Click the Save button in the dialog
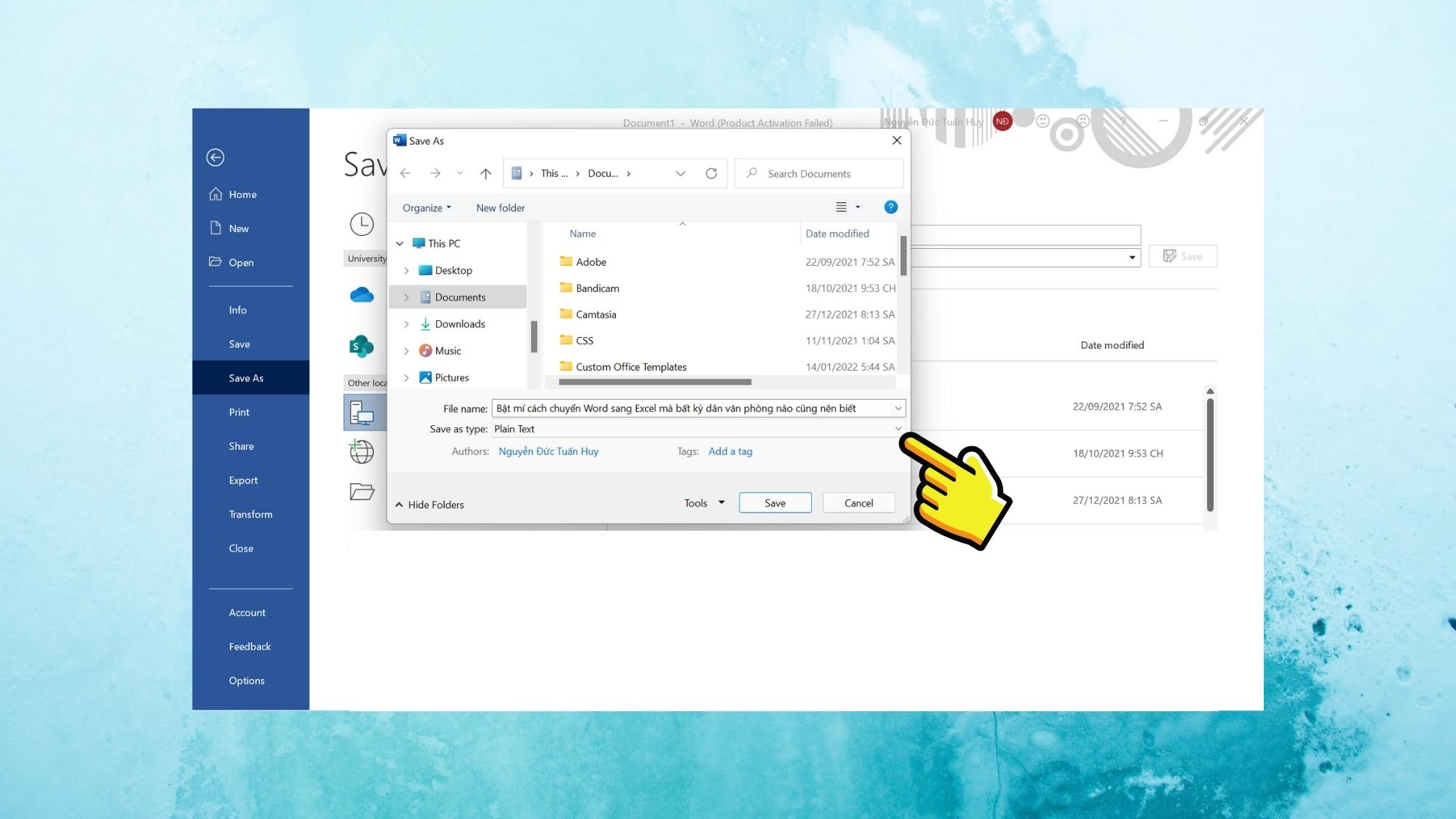 click(775, 503)
